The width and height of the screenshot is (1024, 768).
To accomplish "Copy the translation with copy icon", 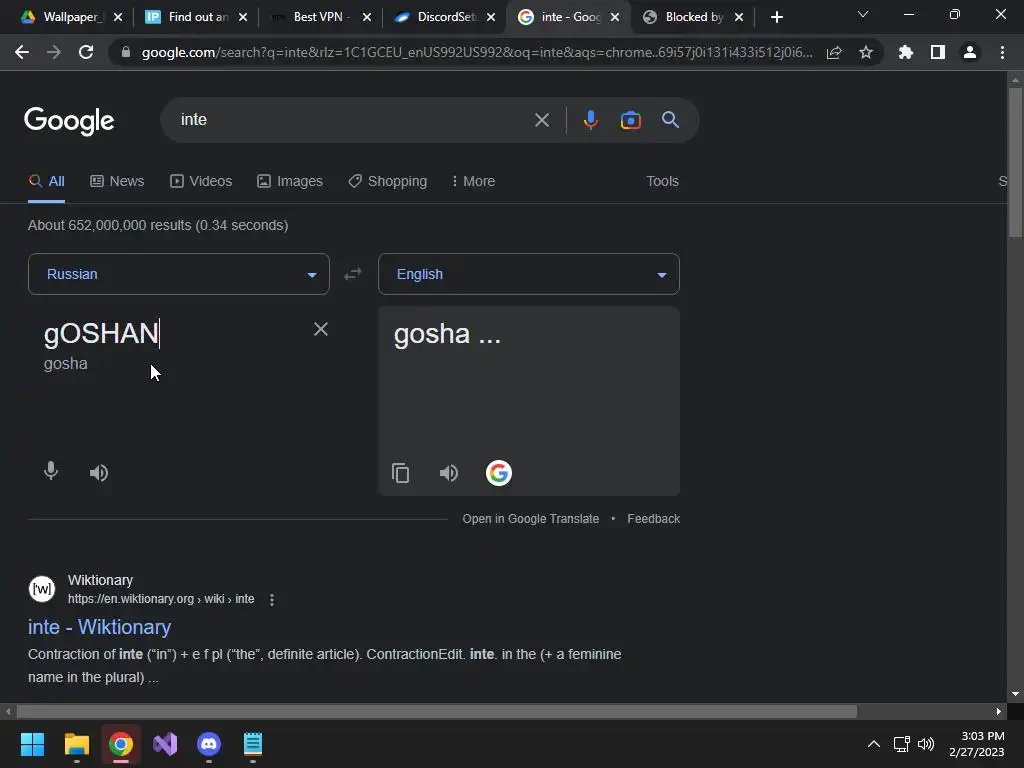I will pos(400,473).
